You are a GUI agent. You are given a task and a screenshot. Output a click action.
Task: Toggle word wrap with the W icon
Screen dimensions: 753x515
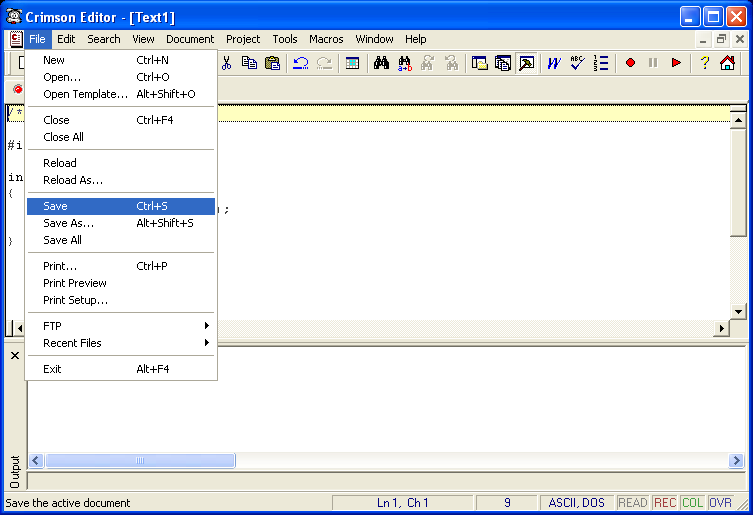pyautogui.click(x=553, y=63)
